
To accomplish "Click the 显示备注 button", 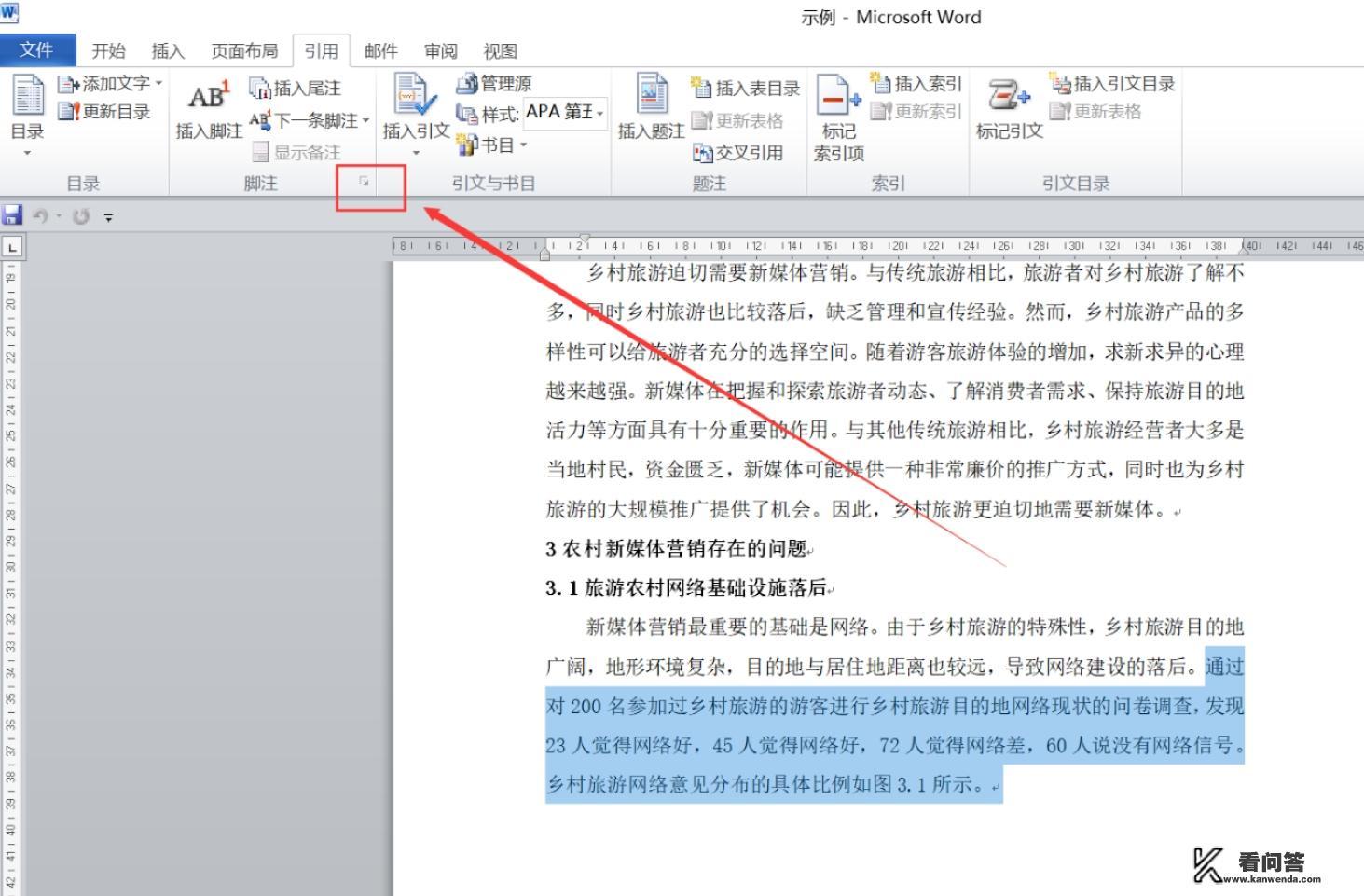I will (296, 152).
